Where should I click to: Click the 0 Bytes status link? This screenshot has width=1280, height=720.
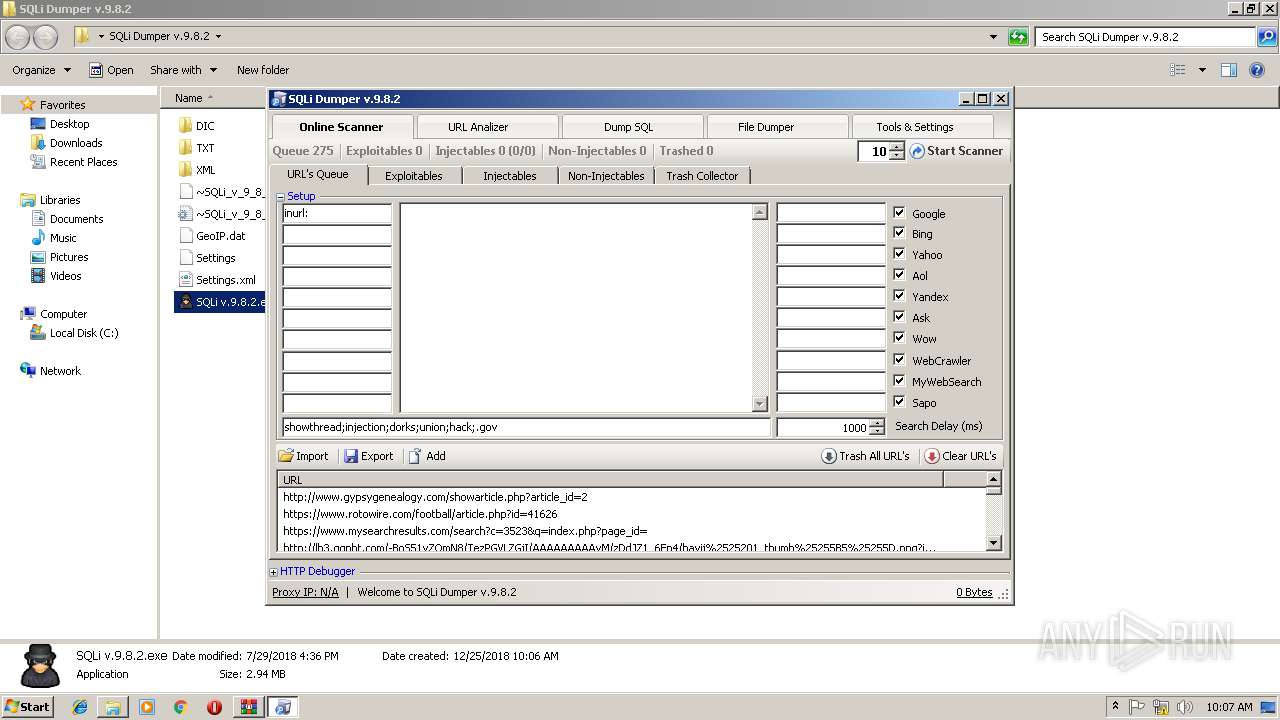[x=974, y=592]
